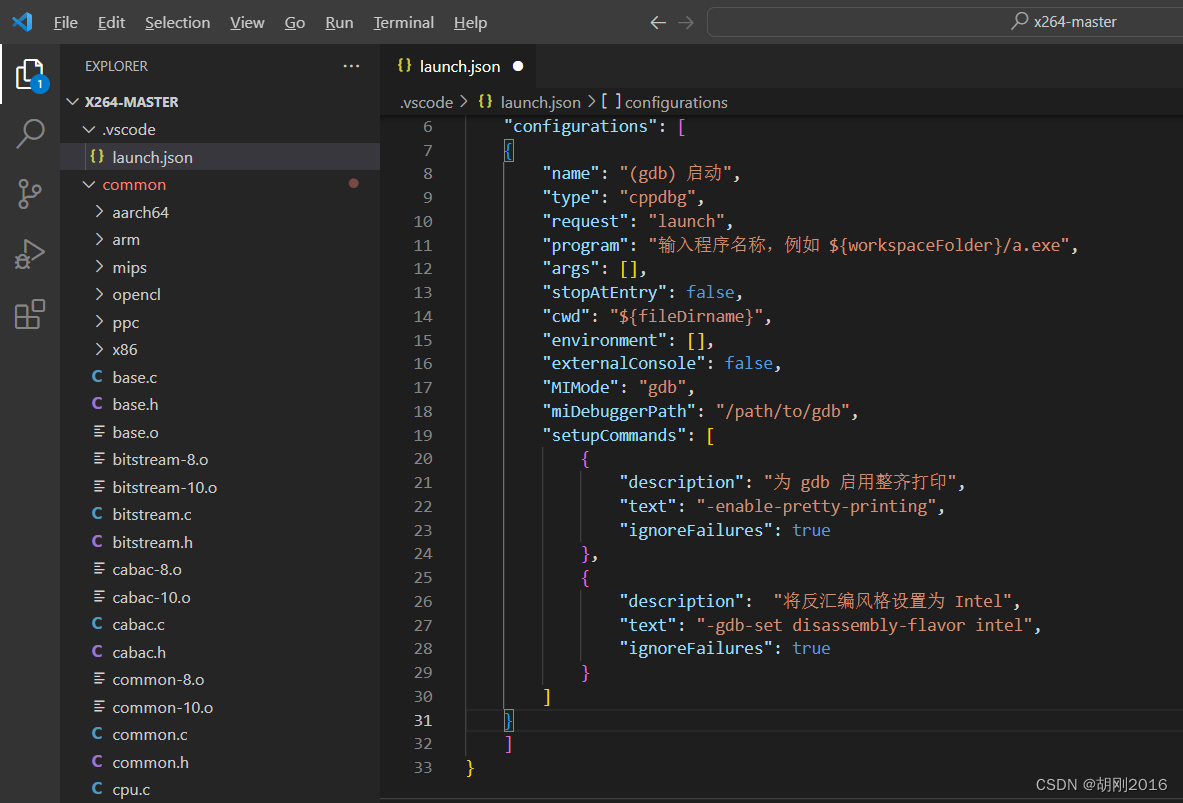Select the launch.json editor tab
The width and height of the screenshot is (1183, 803).
459,66
